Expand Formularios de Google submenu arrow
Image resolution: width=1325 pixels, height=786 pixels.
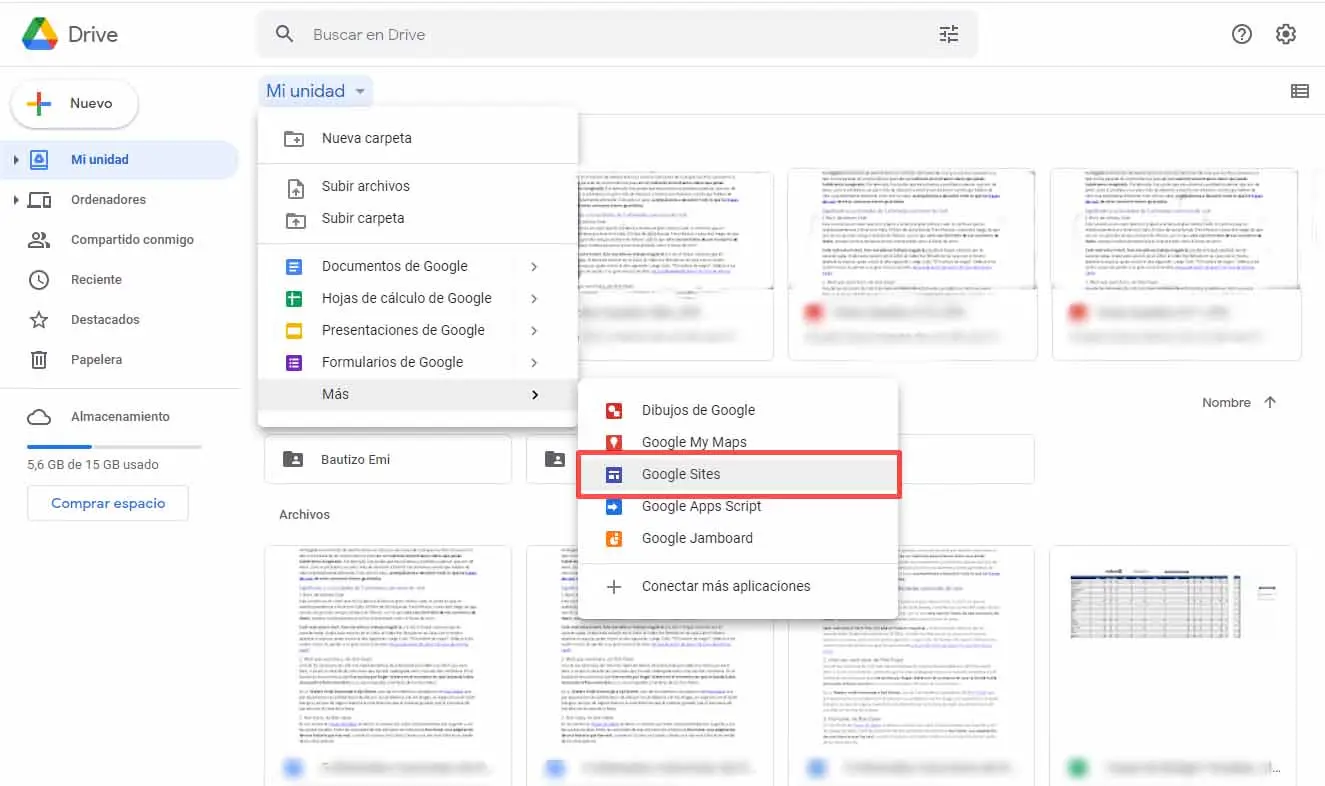coord(534,363)
